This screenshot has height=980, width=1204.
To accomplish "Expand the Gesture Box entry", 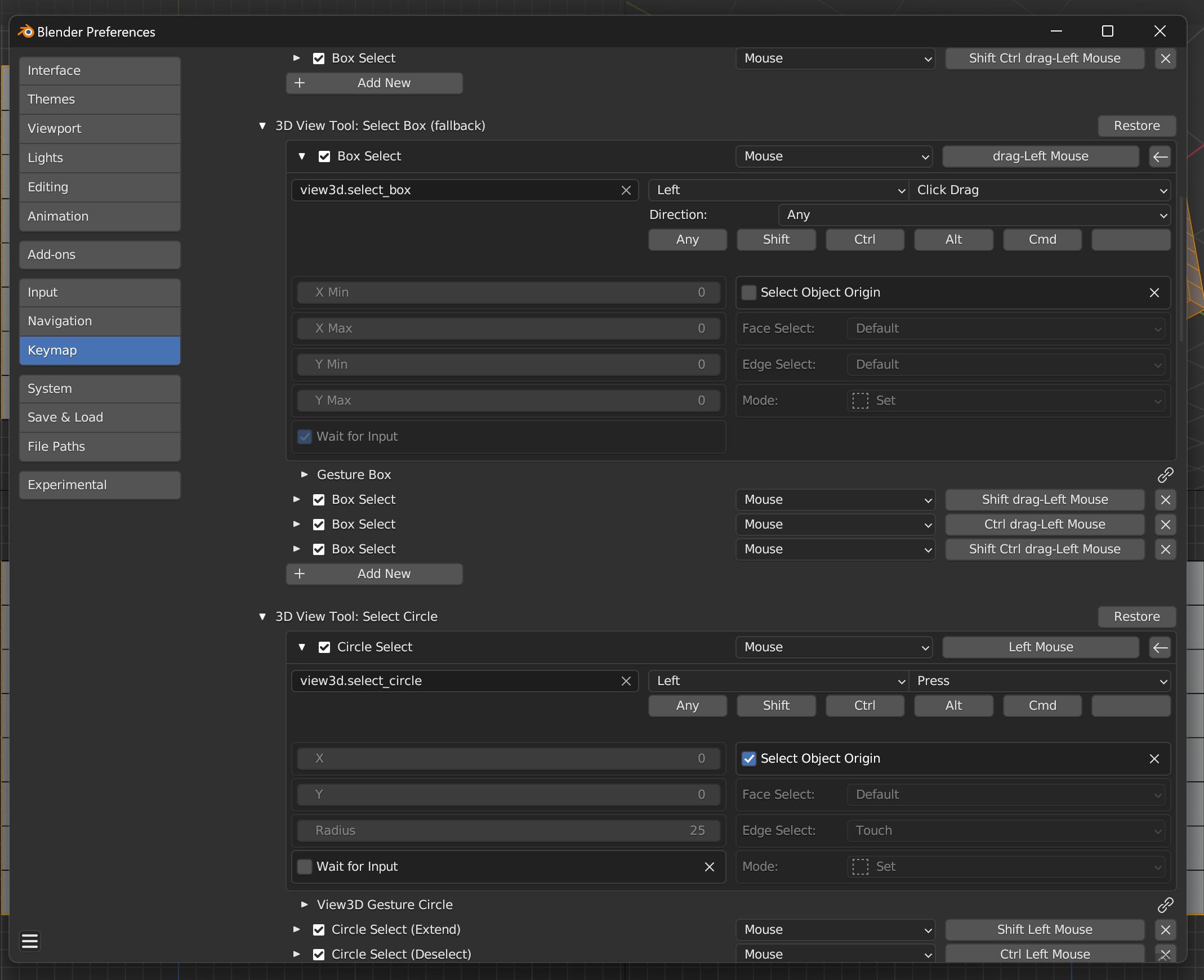I will (x=305, y=475).
